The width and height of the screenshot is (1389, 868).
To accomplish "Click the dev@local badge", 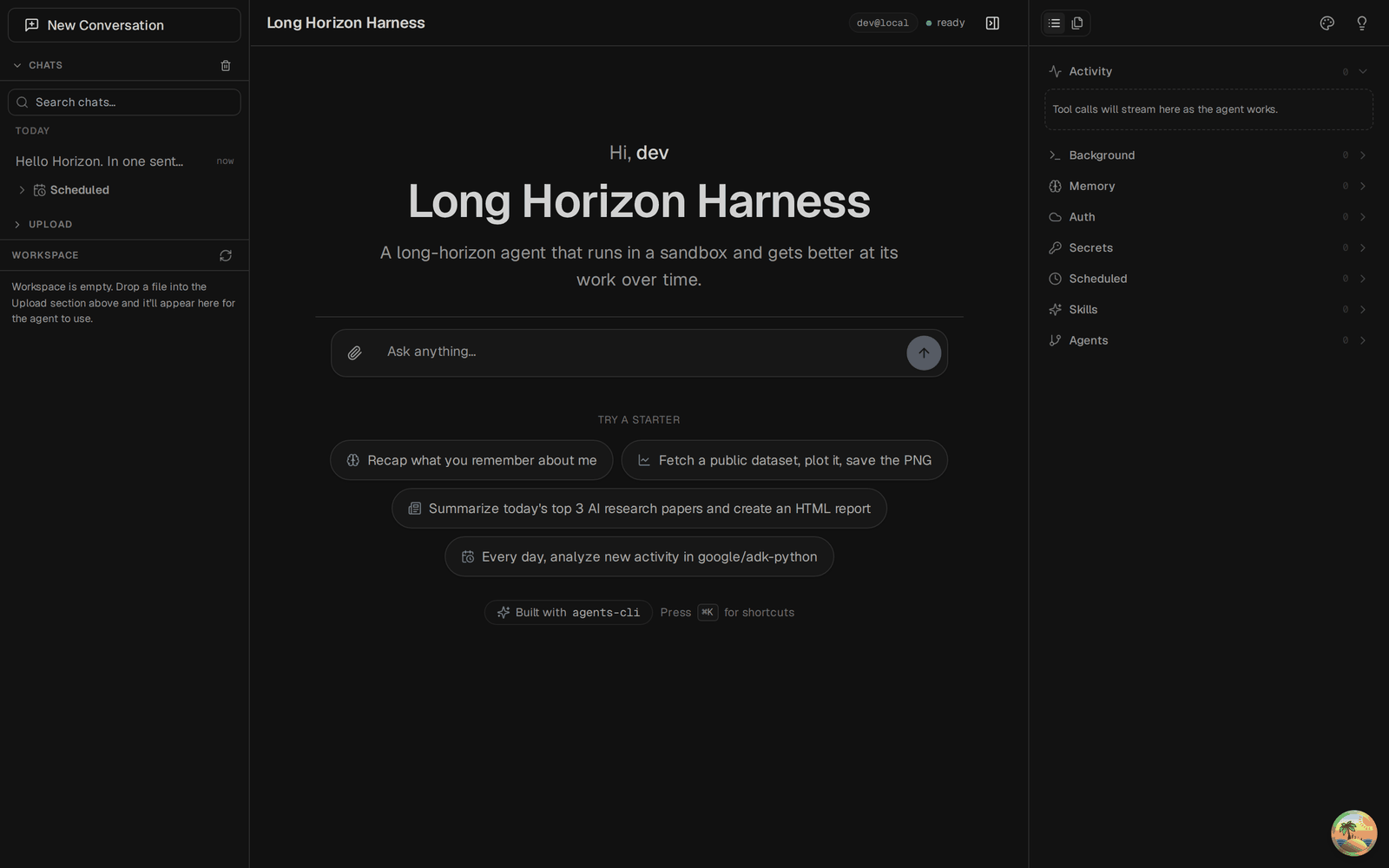I will pos(882,23).
